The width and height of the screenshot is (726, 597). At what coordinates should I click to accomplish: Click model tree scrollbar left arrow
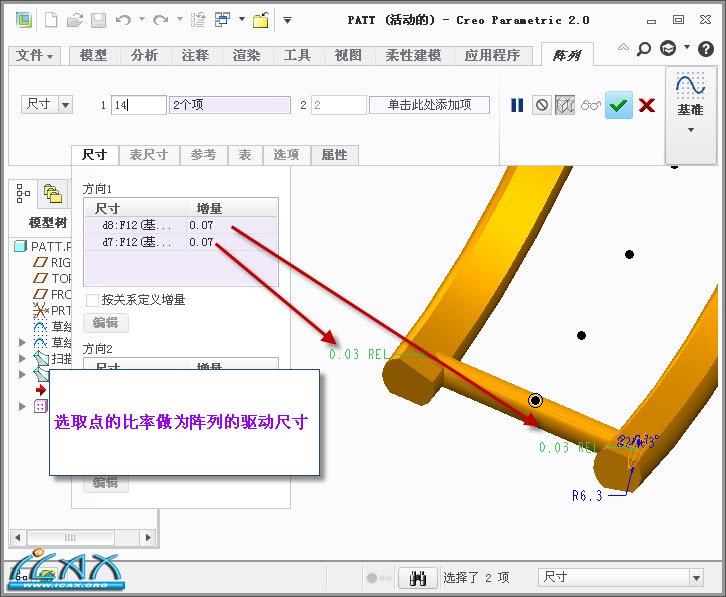[18, 538]
